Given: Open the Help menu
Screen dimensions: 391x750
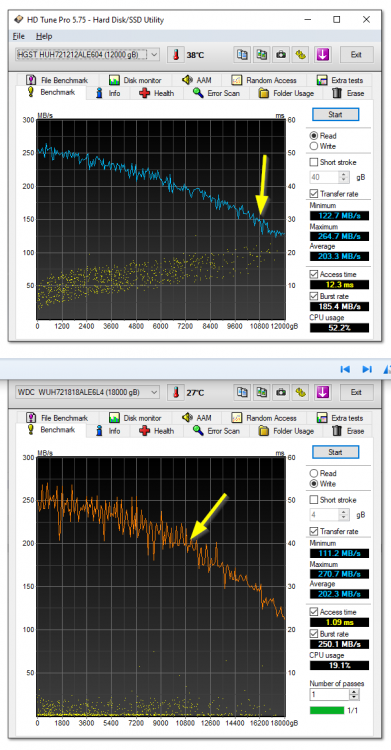Looking at the screenshot, I should click(44, 36).
